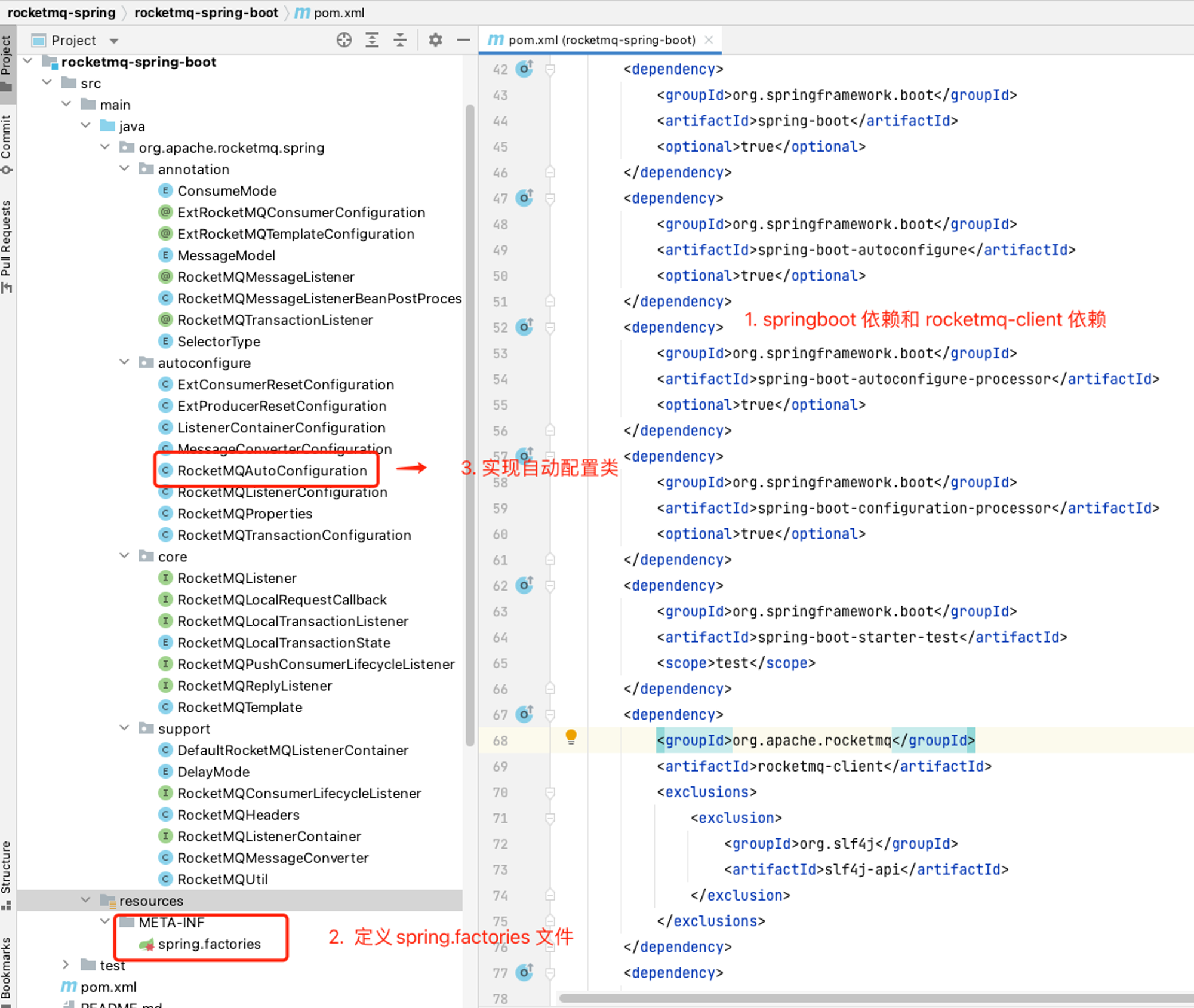Open RocketMQUtil class
The width and height of the screenshot is (1194, 1008).
click(x=213, y=878)
